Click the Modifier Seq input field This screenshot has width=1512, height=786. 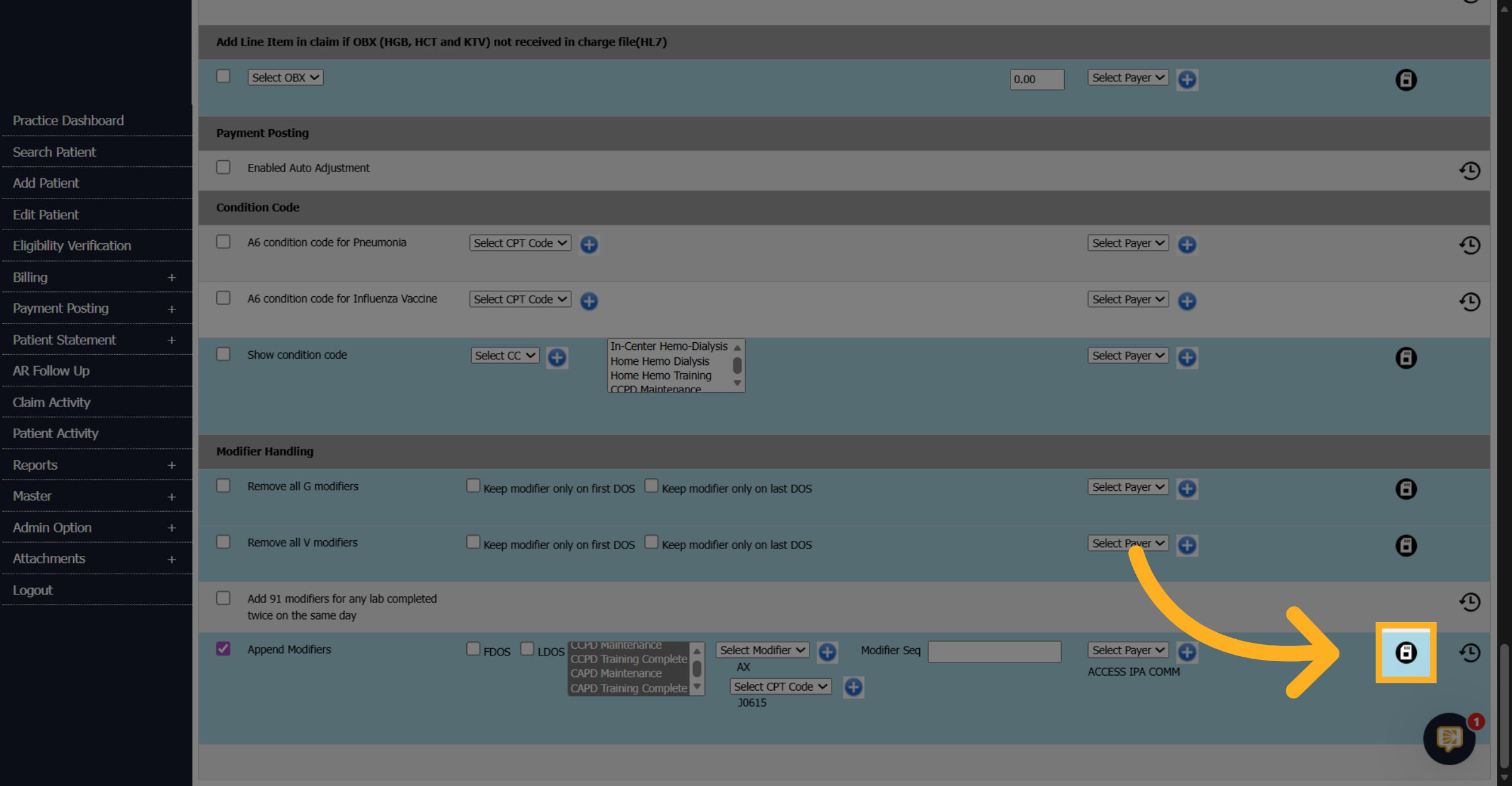coord(994,652)
